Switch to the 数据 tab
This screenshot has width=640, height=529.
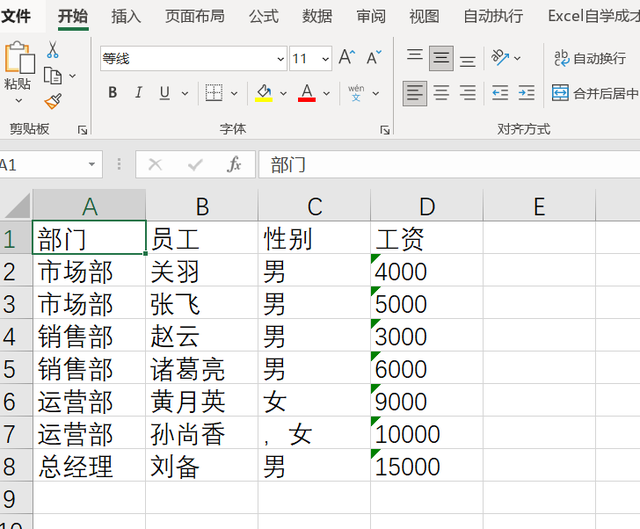click(x=317, y=16)
